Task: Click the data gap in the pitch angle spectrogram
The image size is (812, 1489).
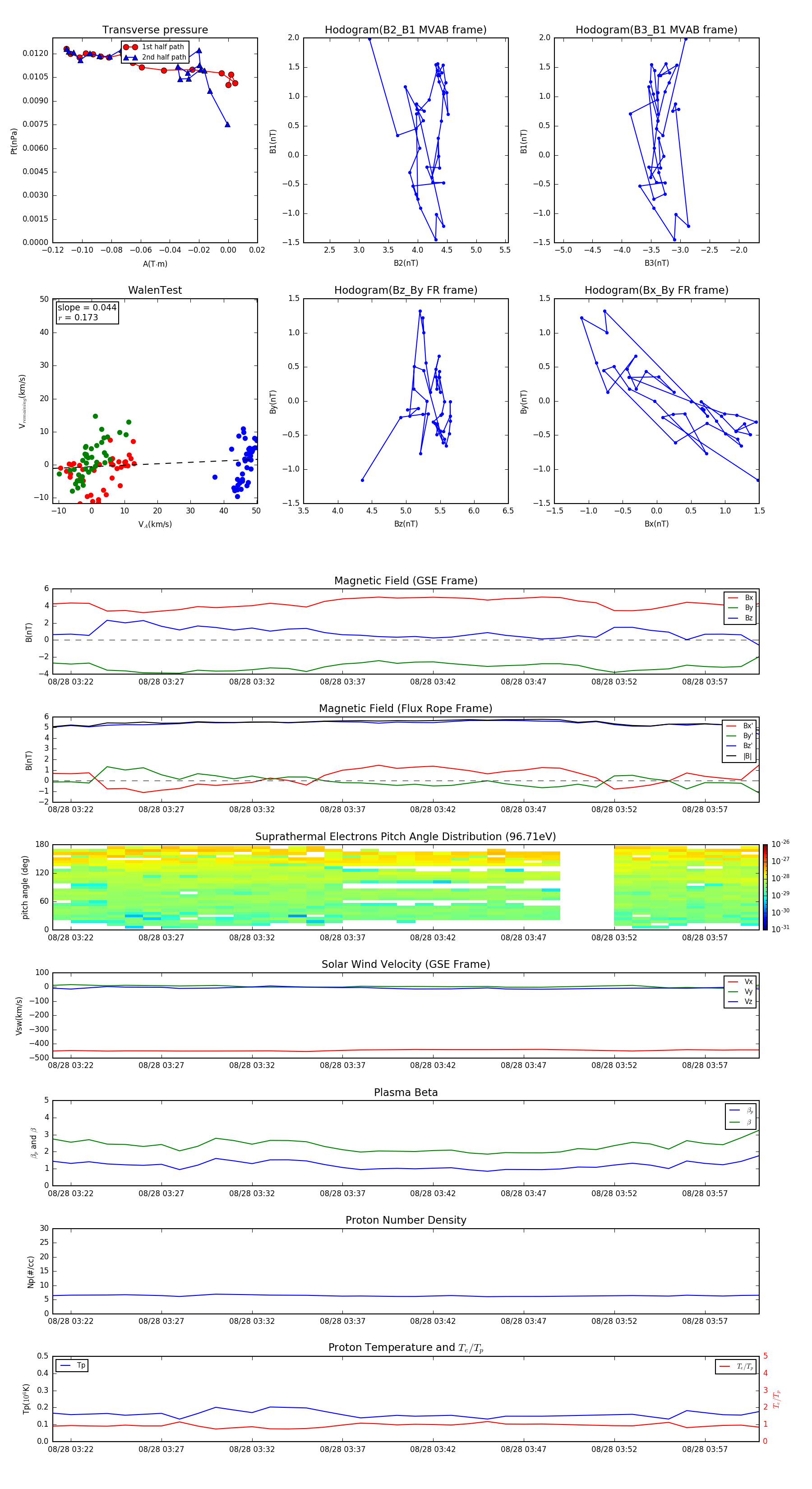Action: pyautogui.click(x=586, y=887)
